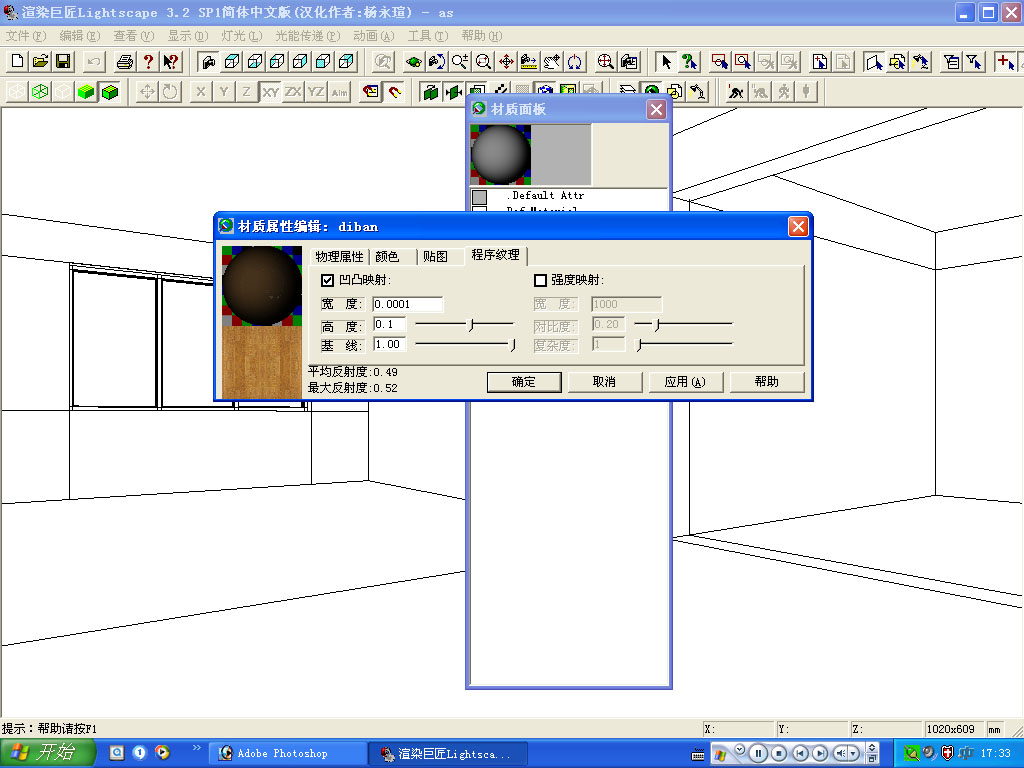Click the red magnet snap icon
The image size is (1024, 768).
click(395, 92)
